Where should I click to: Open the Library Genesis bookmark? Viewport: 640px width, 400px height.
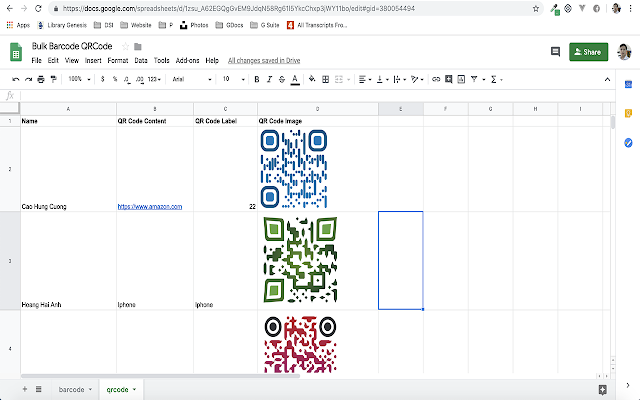click(62, 25)
